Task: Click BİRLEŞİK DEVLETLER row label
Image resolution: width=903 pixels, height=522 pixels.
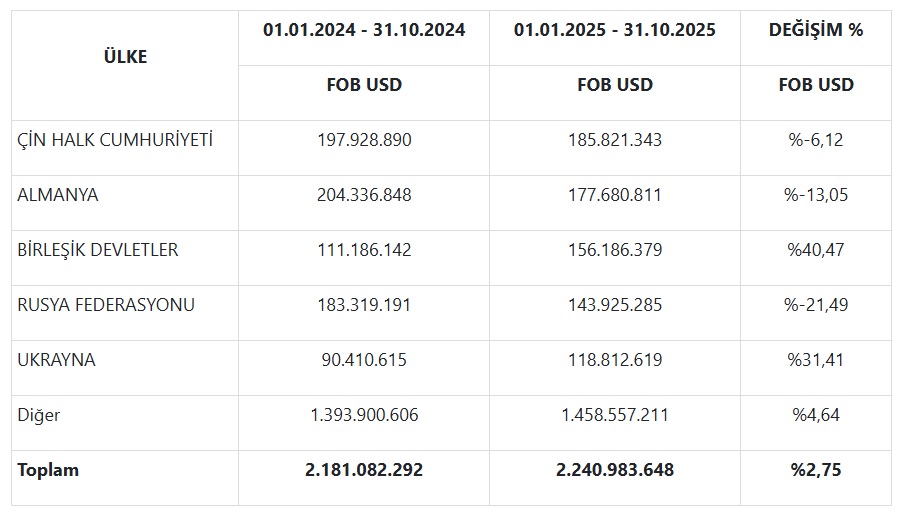Action: click(x=98, y=250)
